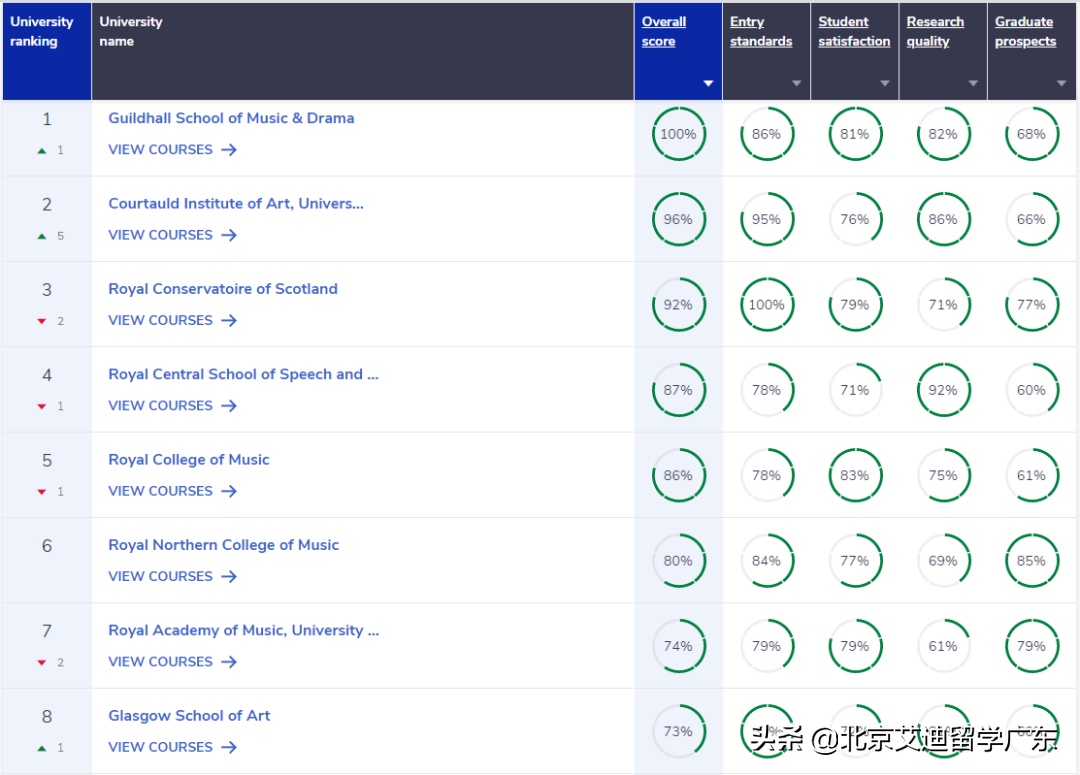
Task: Open the Entry standards sort dropdown
Action: [796, 84]
